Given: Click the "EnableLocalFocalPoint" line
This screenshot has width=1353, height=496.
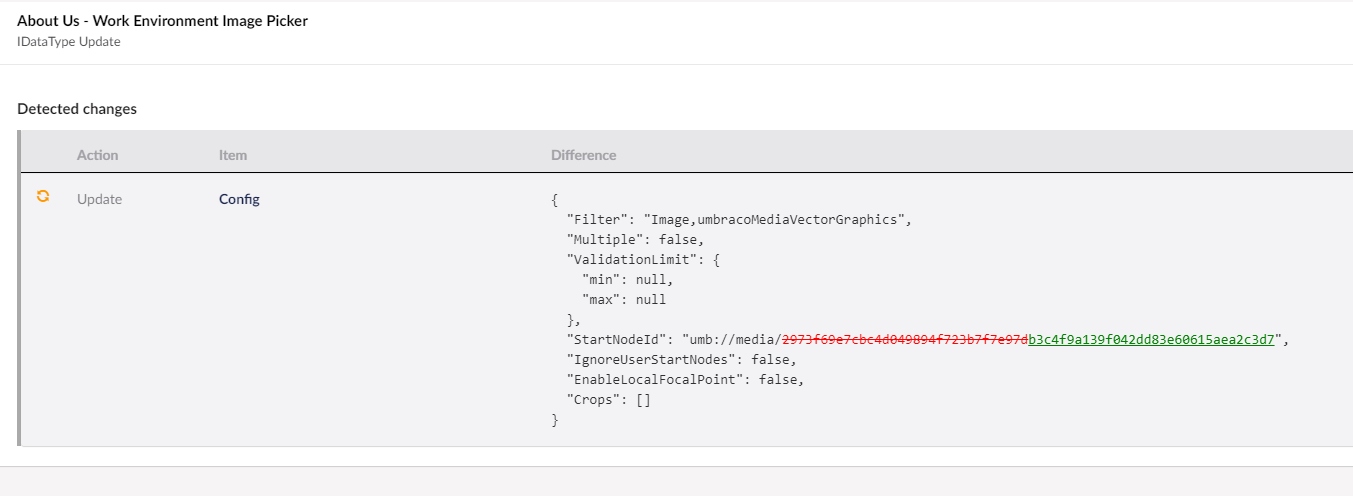Looking at the screenshot, I should tap(685, 380).
